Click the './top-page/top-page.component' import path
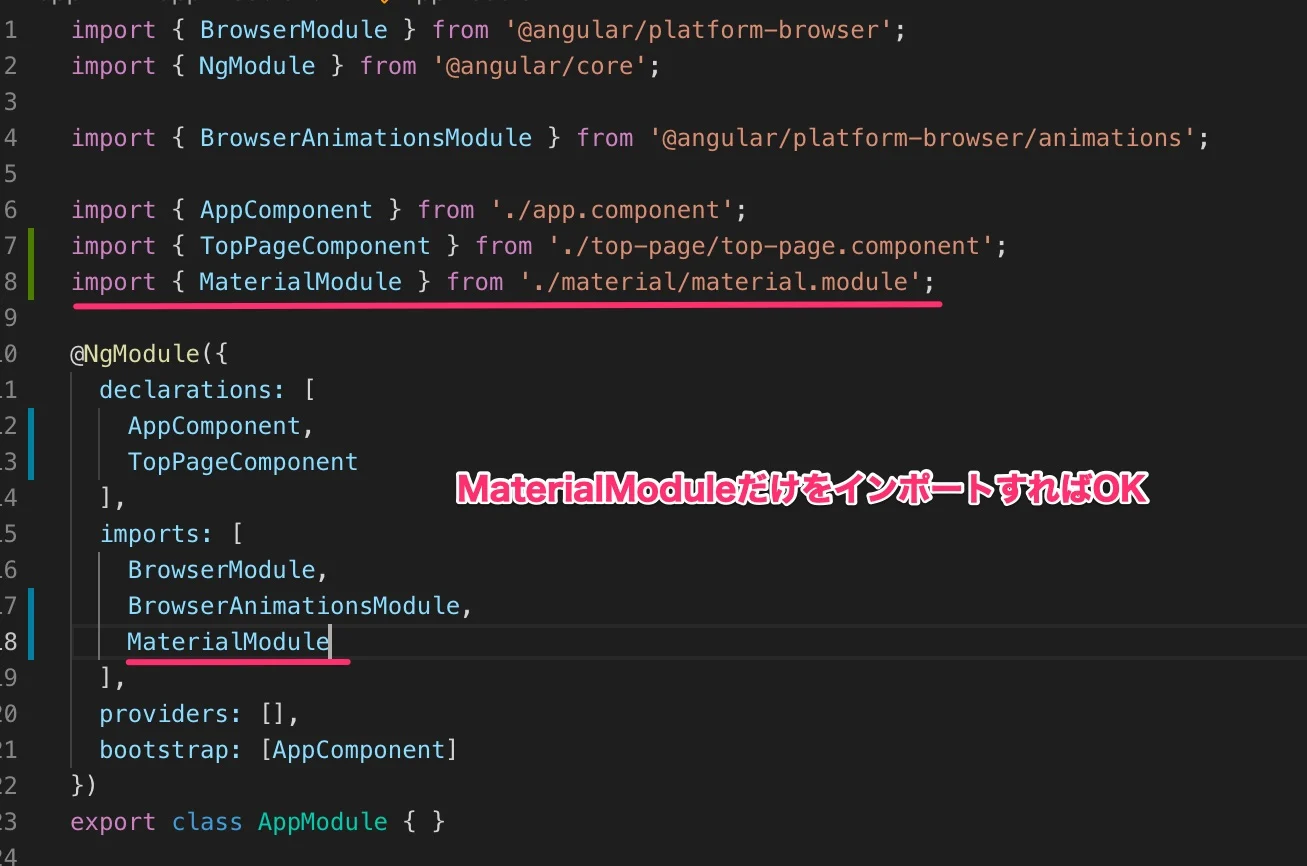1307x866 pixels. [771, 246]
